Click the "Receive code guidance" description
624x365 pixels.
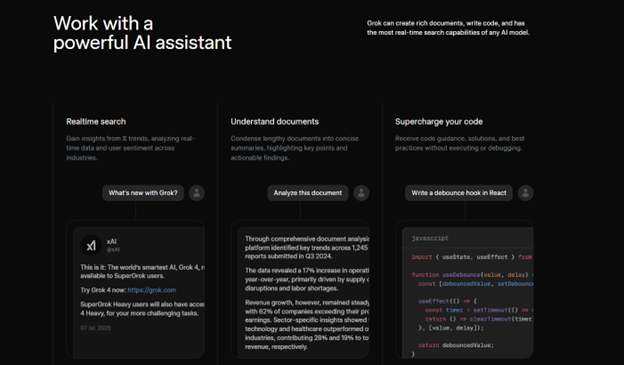click(460, 143)
